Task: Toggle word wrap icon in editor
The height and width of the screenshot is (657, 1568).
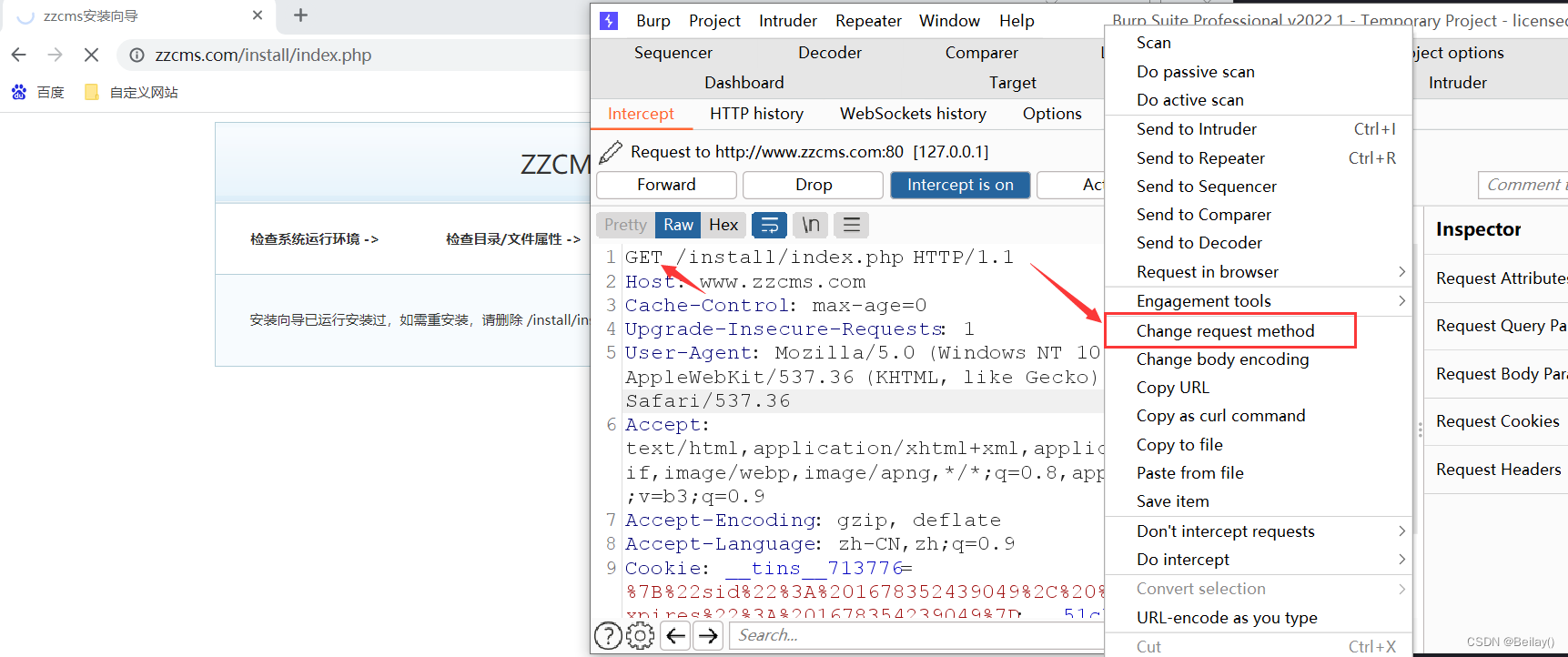Action: (769, 225)
